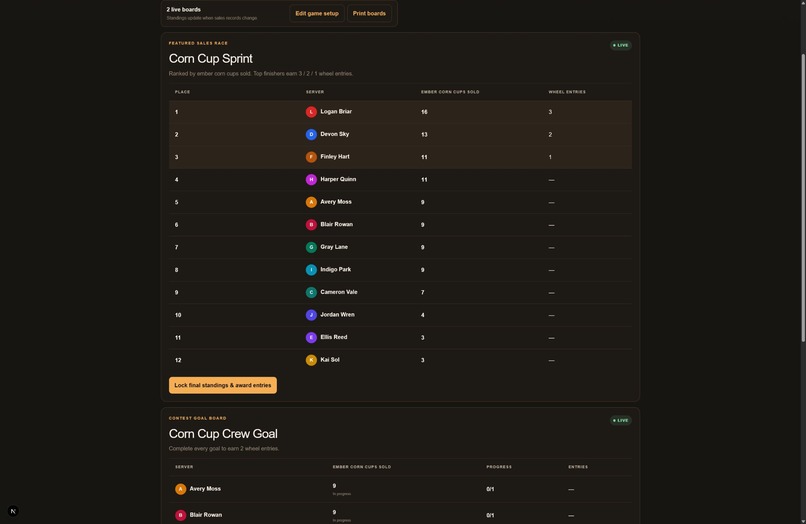The image size is (806, 524).
Task: Lock final standings & award entries
Action: [x=223, y=385]
